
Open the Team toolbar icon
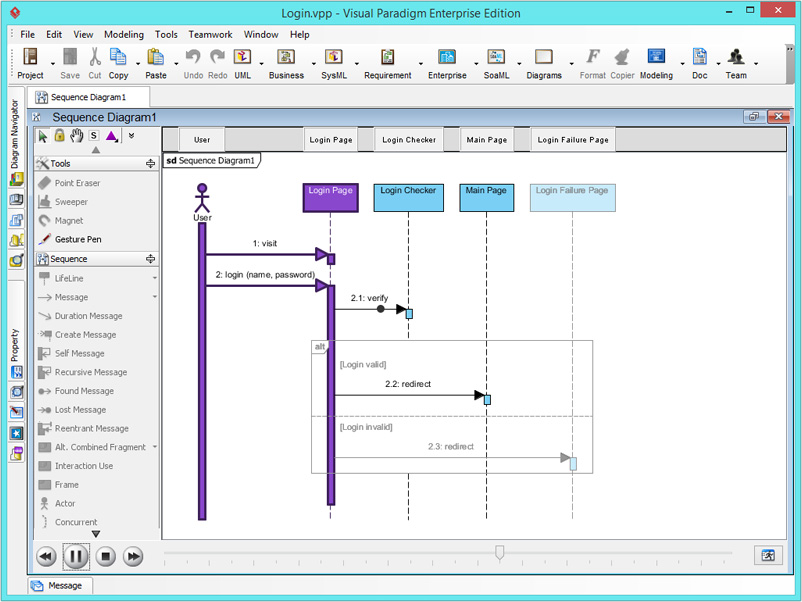point(736,56)
